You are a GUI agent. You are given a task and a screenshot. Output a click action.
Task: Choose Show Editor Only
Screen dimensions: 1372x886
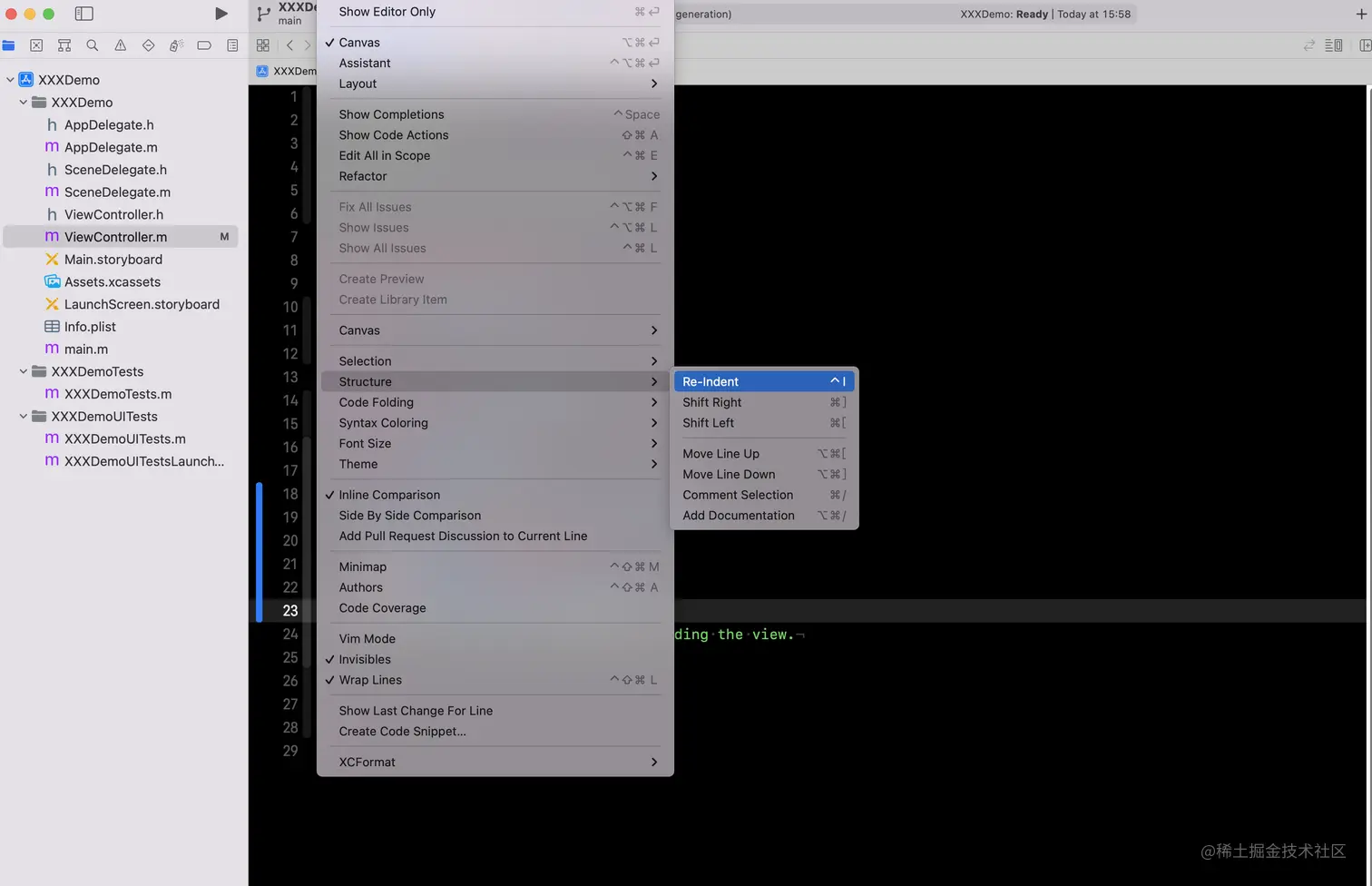[x=495, y=12]
